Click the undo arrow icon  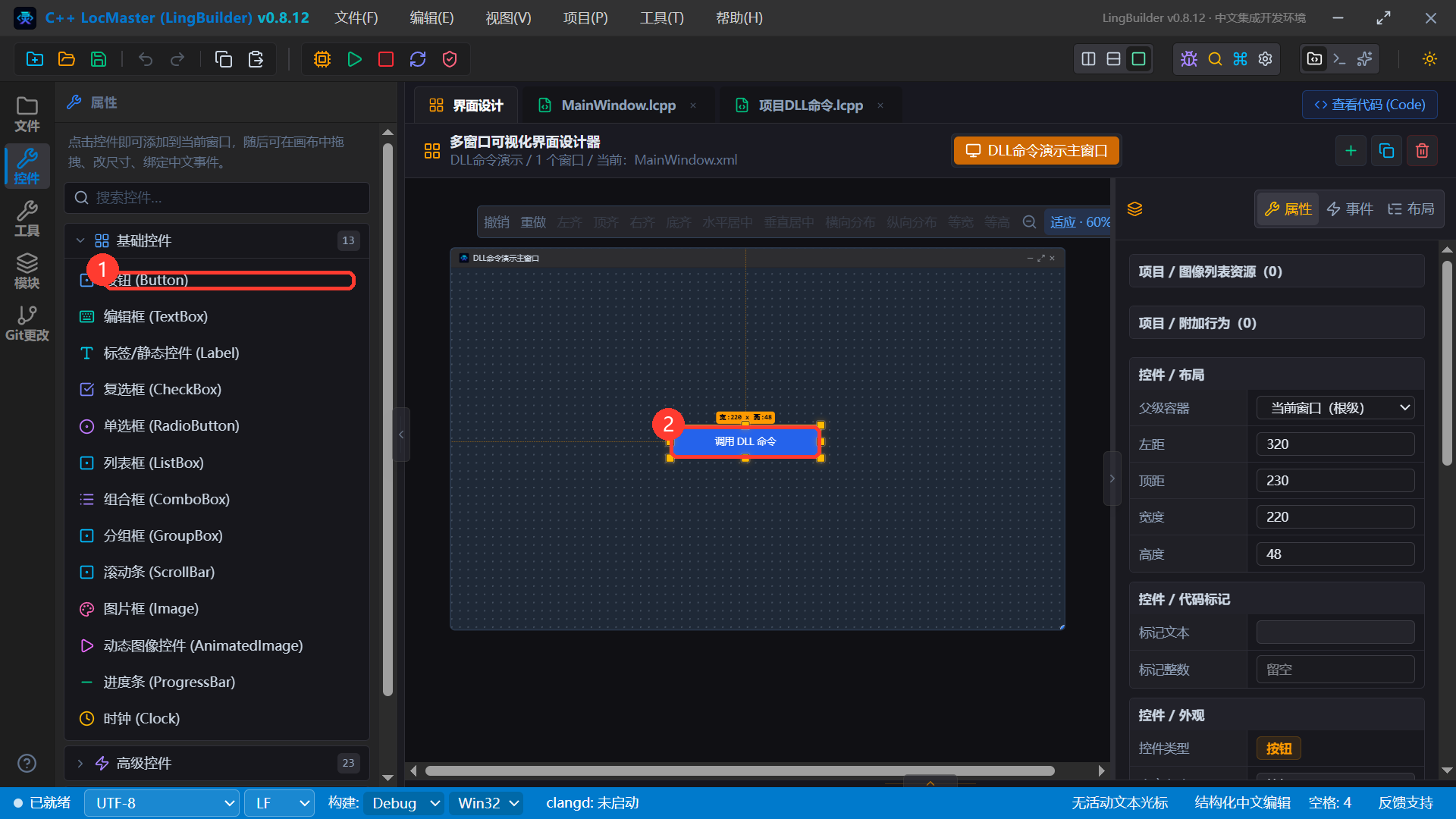tap(146, 59)
